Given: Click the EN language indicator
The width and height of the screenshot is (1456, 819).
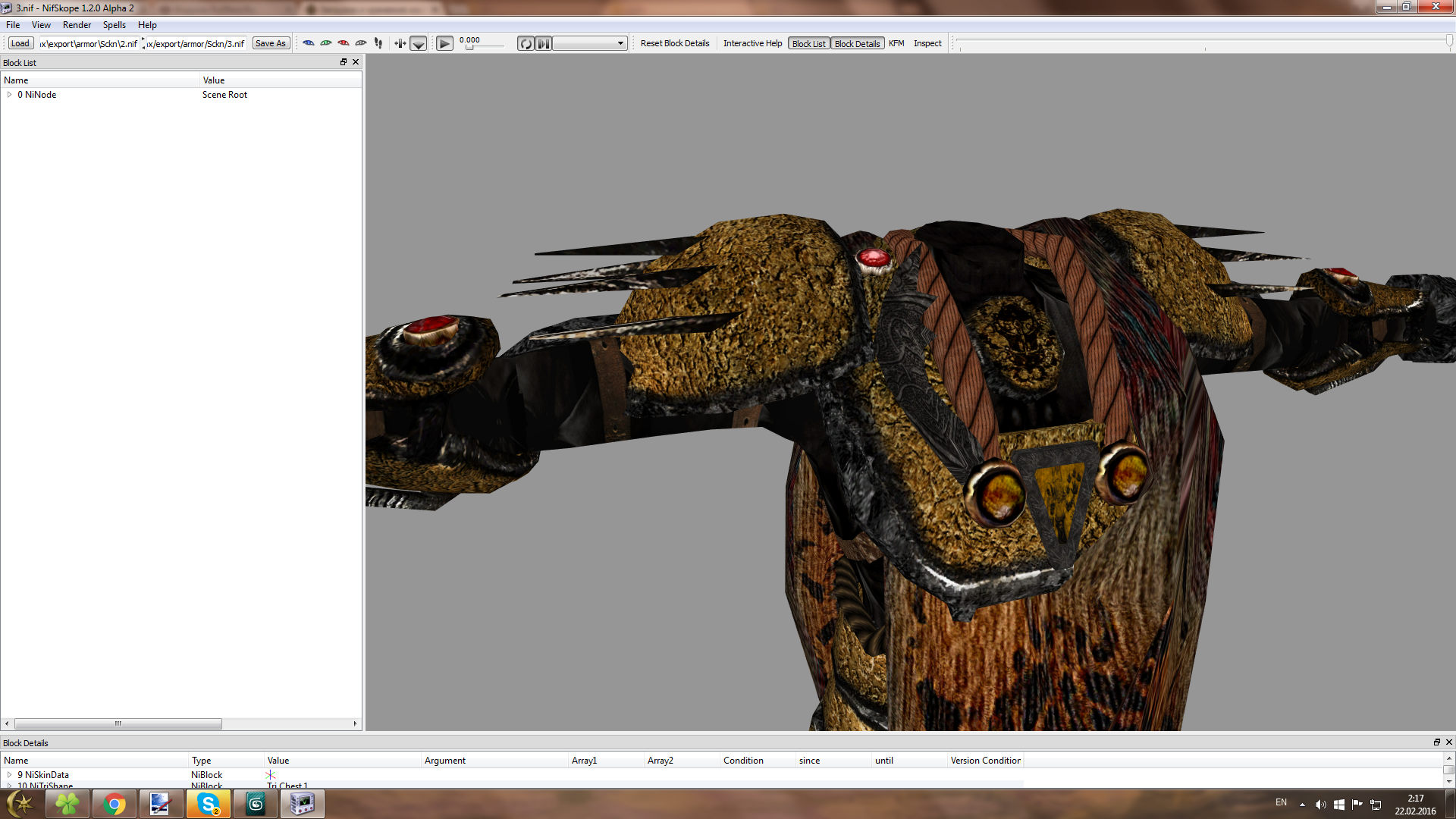Looking at the screenshot, I should (x=1281, y=802).
